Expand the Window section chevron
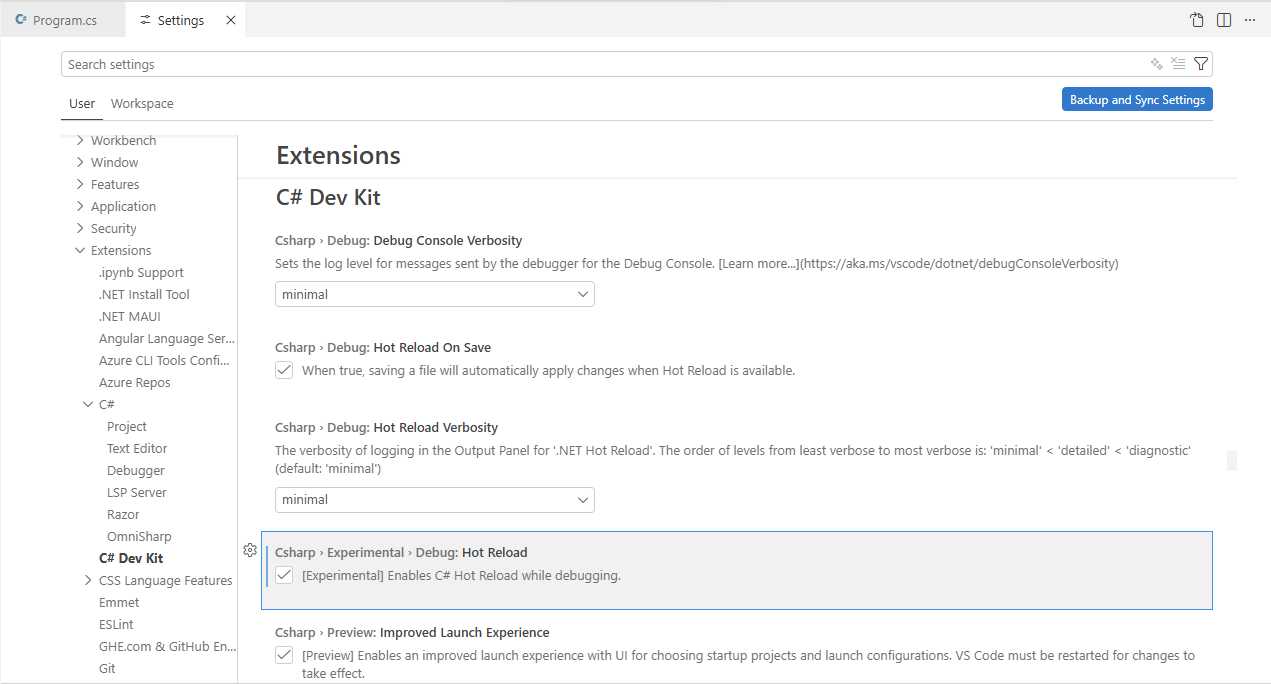This screenshot has height=684, width=1271. click(80, 162)
